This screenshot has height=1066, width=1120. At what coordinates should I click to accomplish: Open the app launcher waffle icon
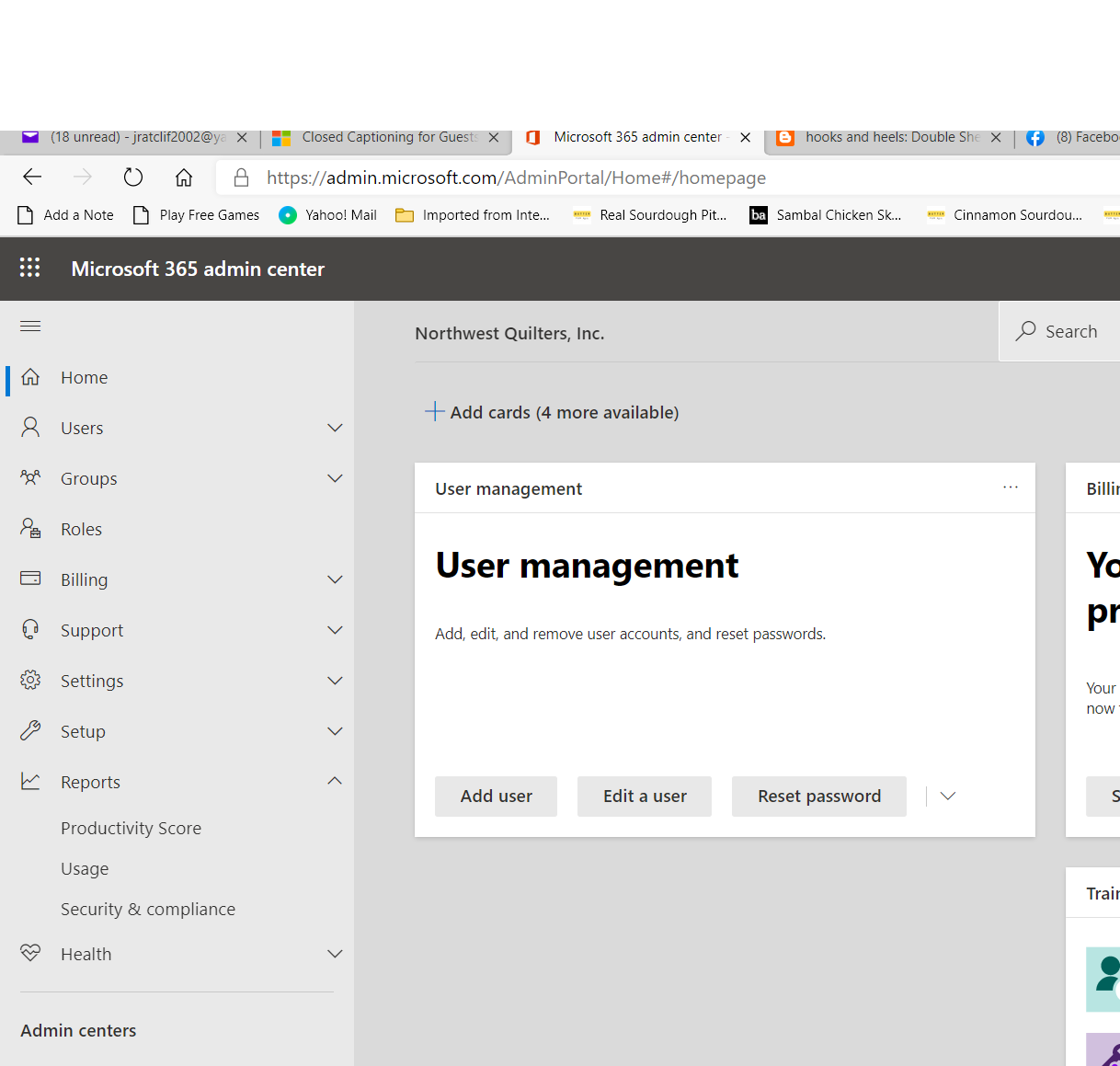pos(30,268)
